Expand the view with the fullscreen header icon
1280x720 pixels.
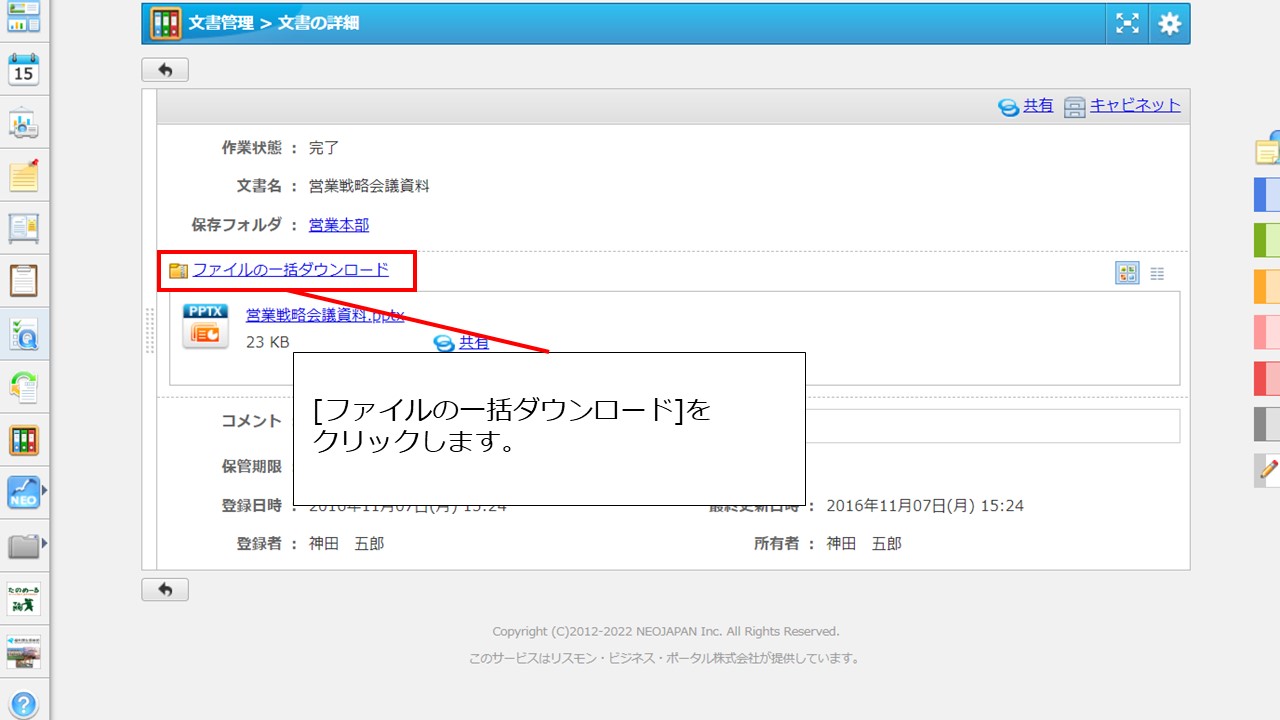click(1126, 23)
